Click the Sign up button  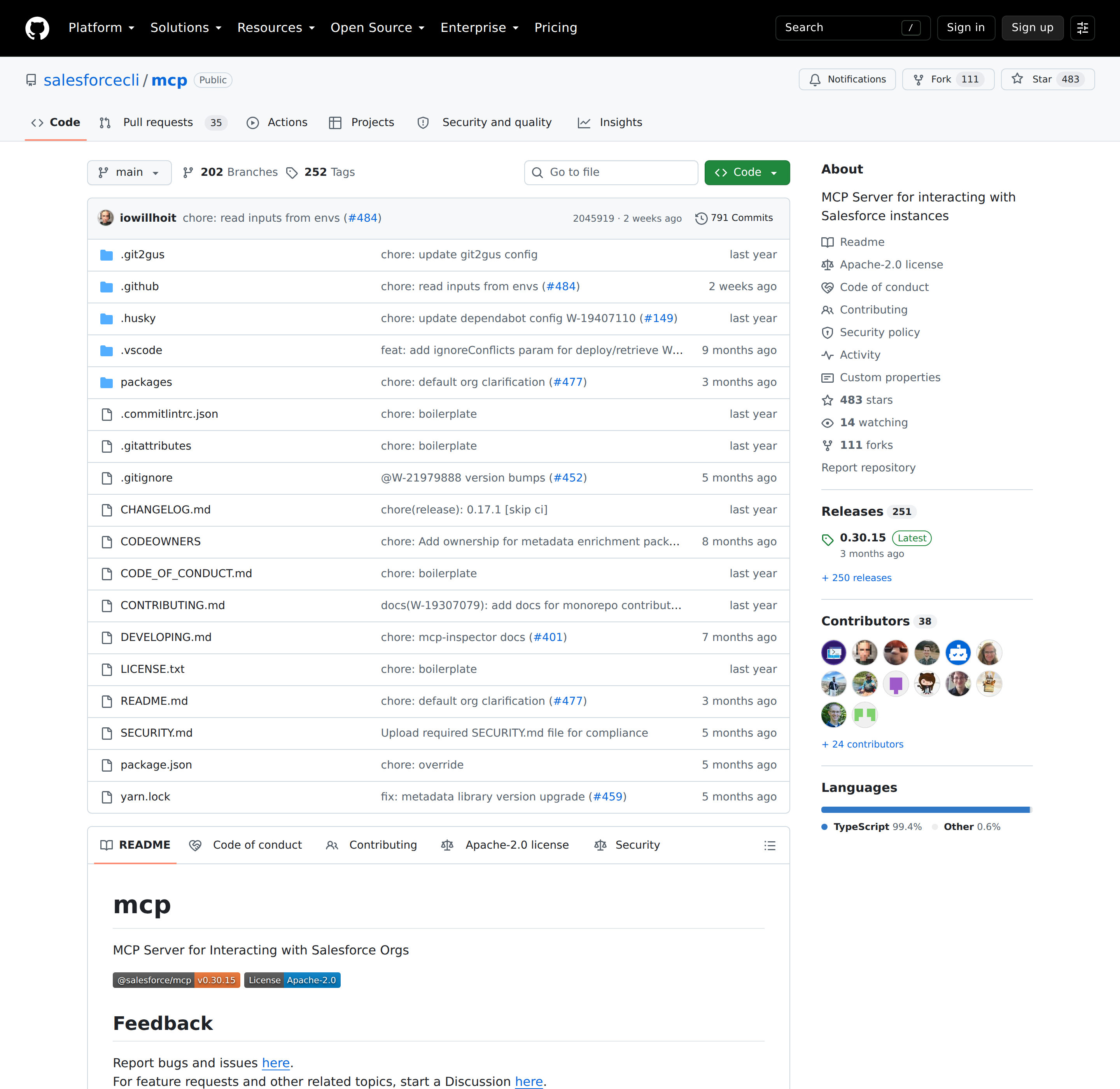click(1032, 28)
